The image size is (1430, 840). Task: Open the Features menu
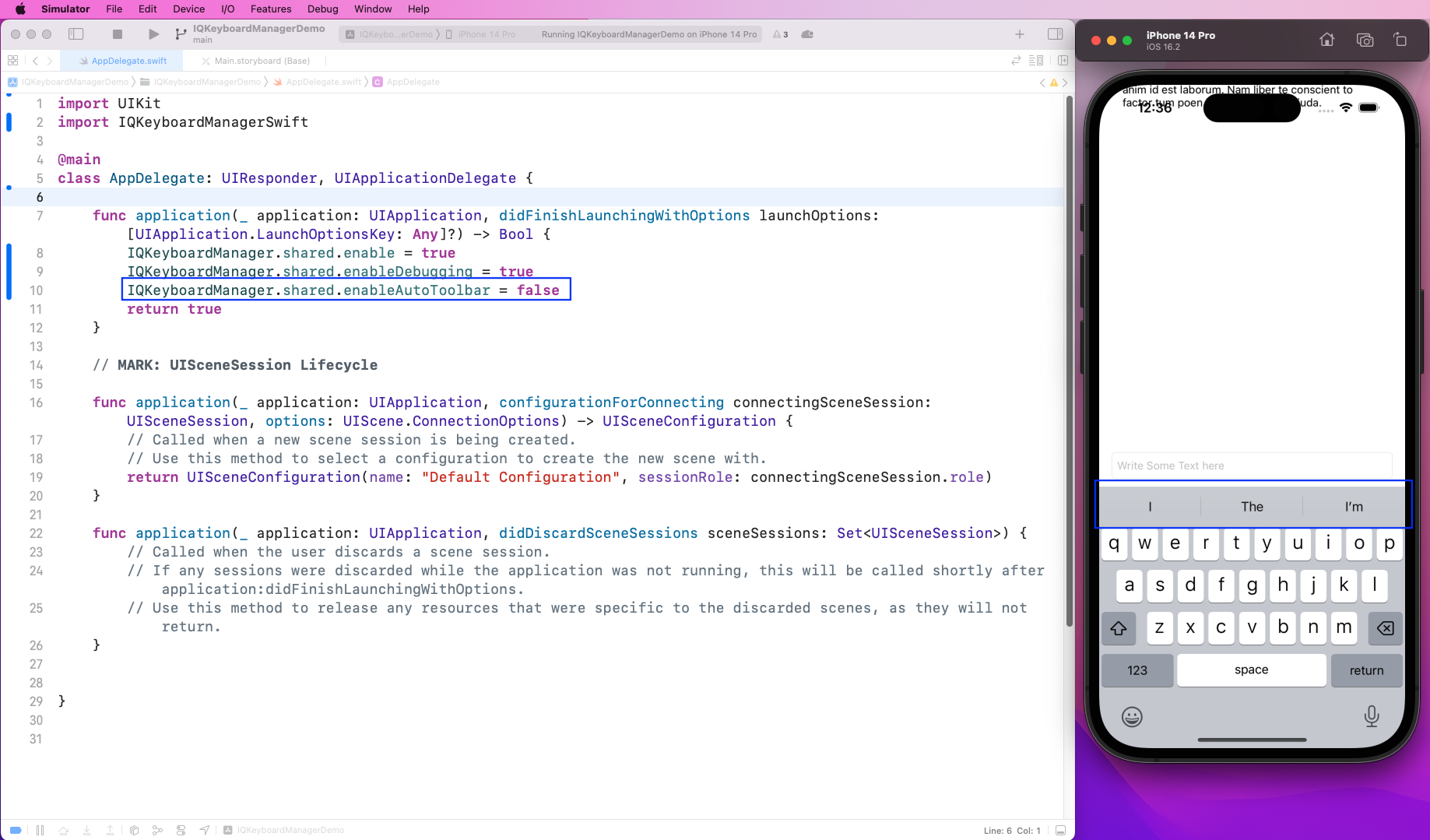(x=271, y=9)
